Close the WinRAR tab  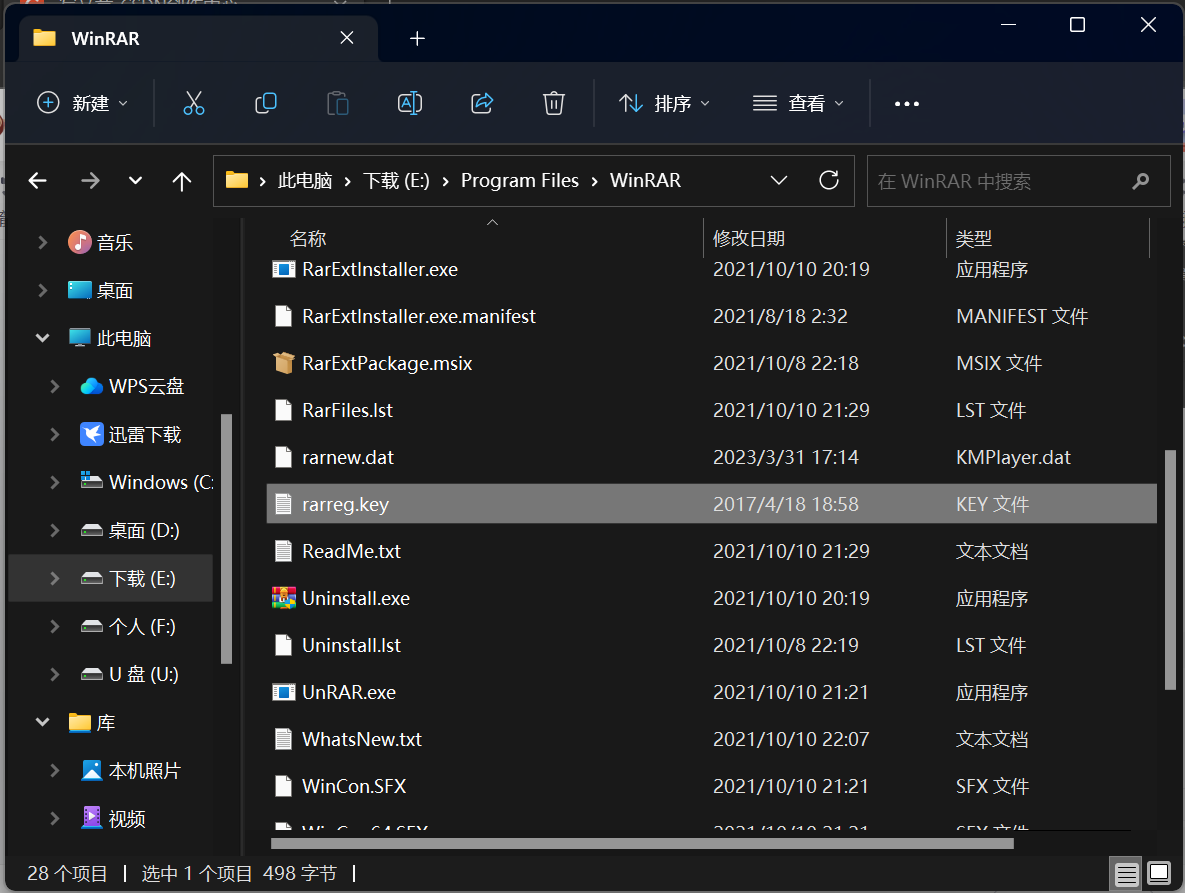click(x=347, y=38)
